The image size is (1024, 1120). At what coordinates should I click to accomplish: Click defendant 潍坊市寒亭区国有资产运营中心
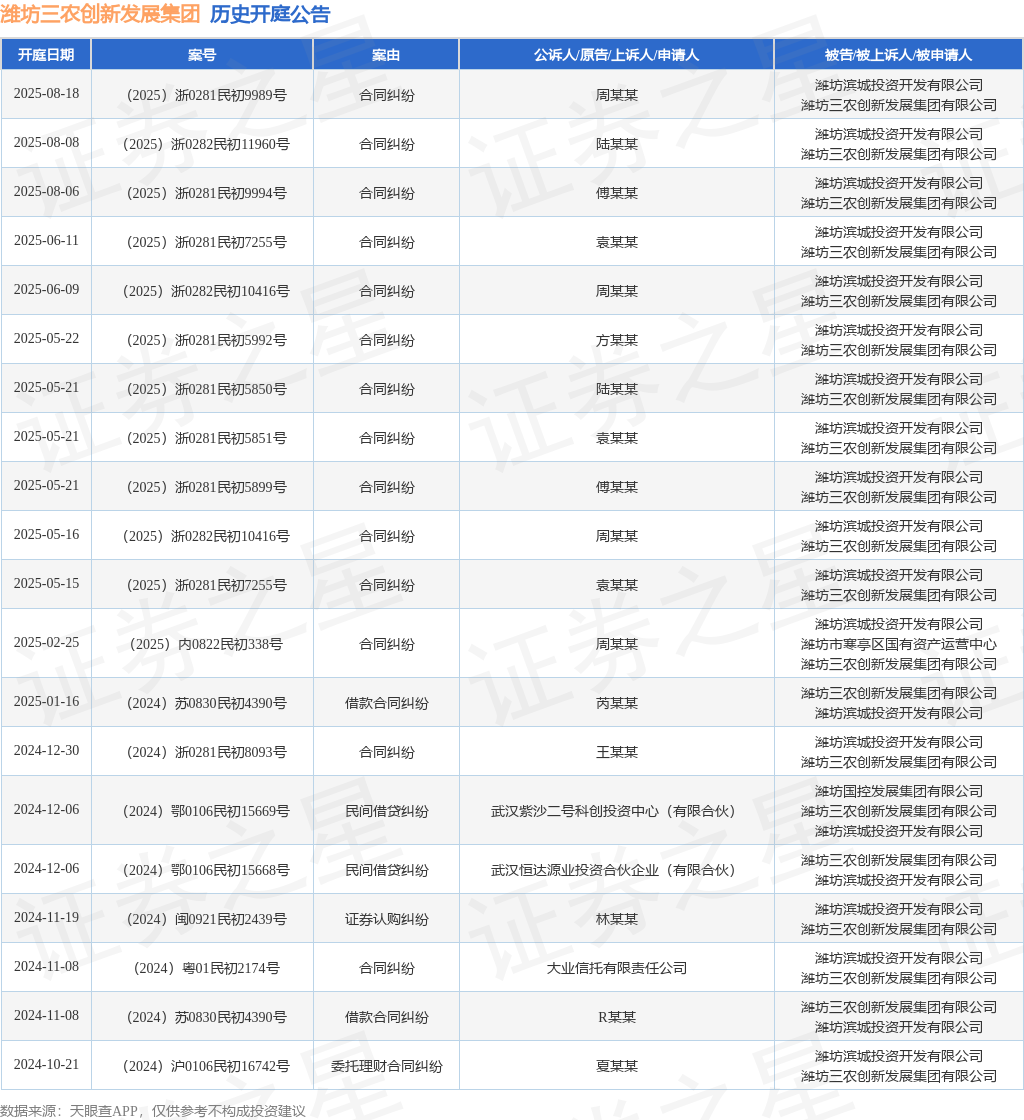tap(898, 644)
